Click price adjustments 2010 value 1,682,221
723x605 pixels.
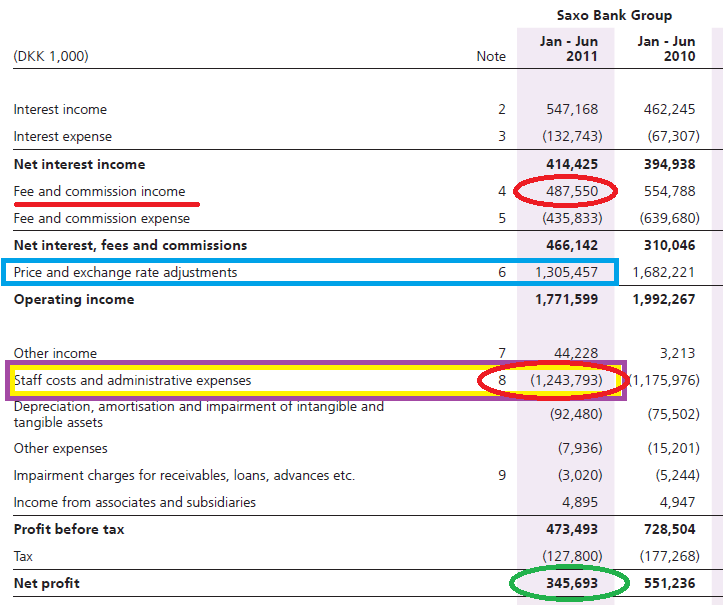pyautogui.click(x=664, y=273)
